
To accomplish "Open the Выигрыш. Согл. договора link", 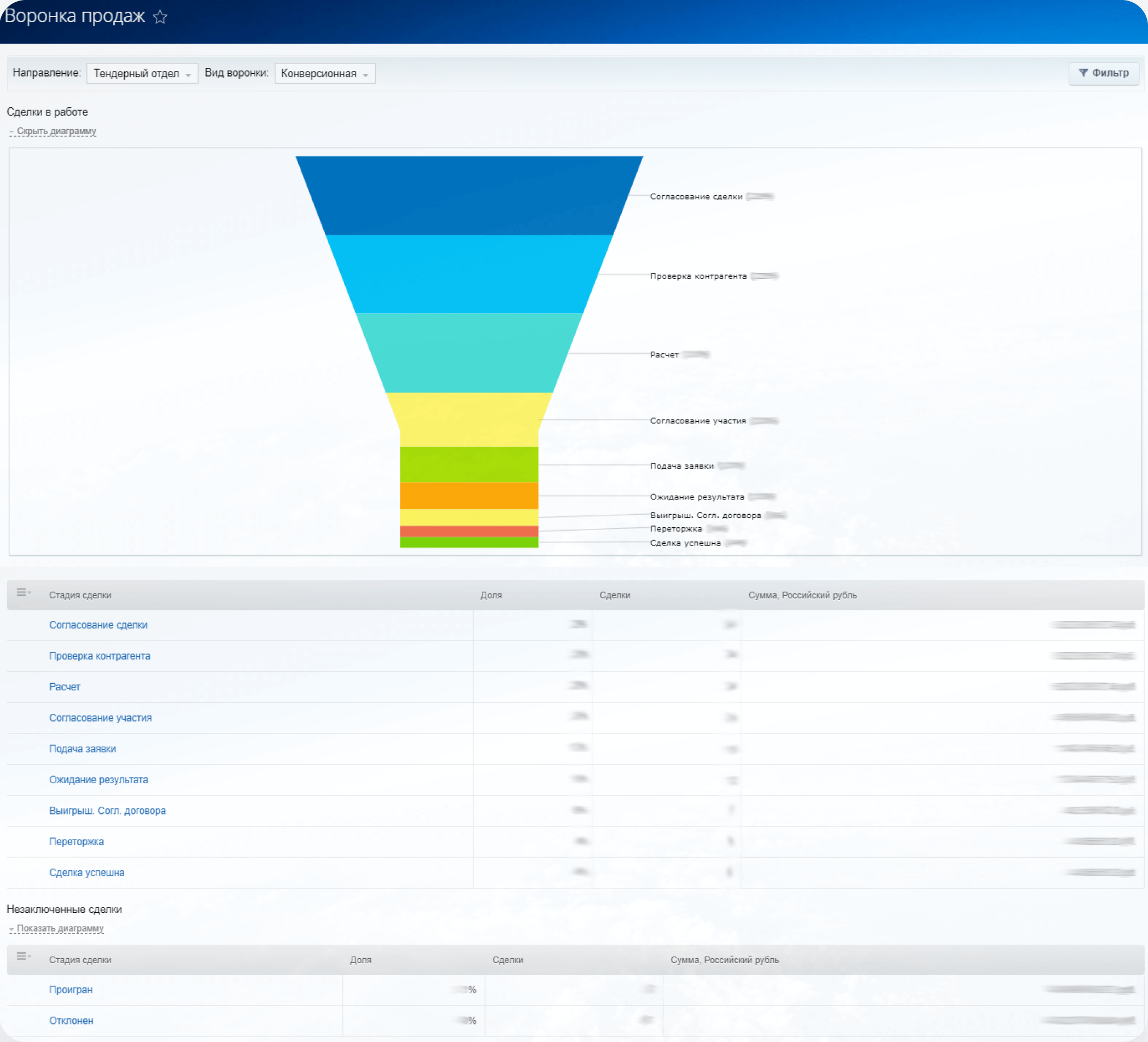I will click(107, 811).
